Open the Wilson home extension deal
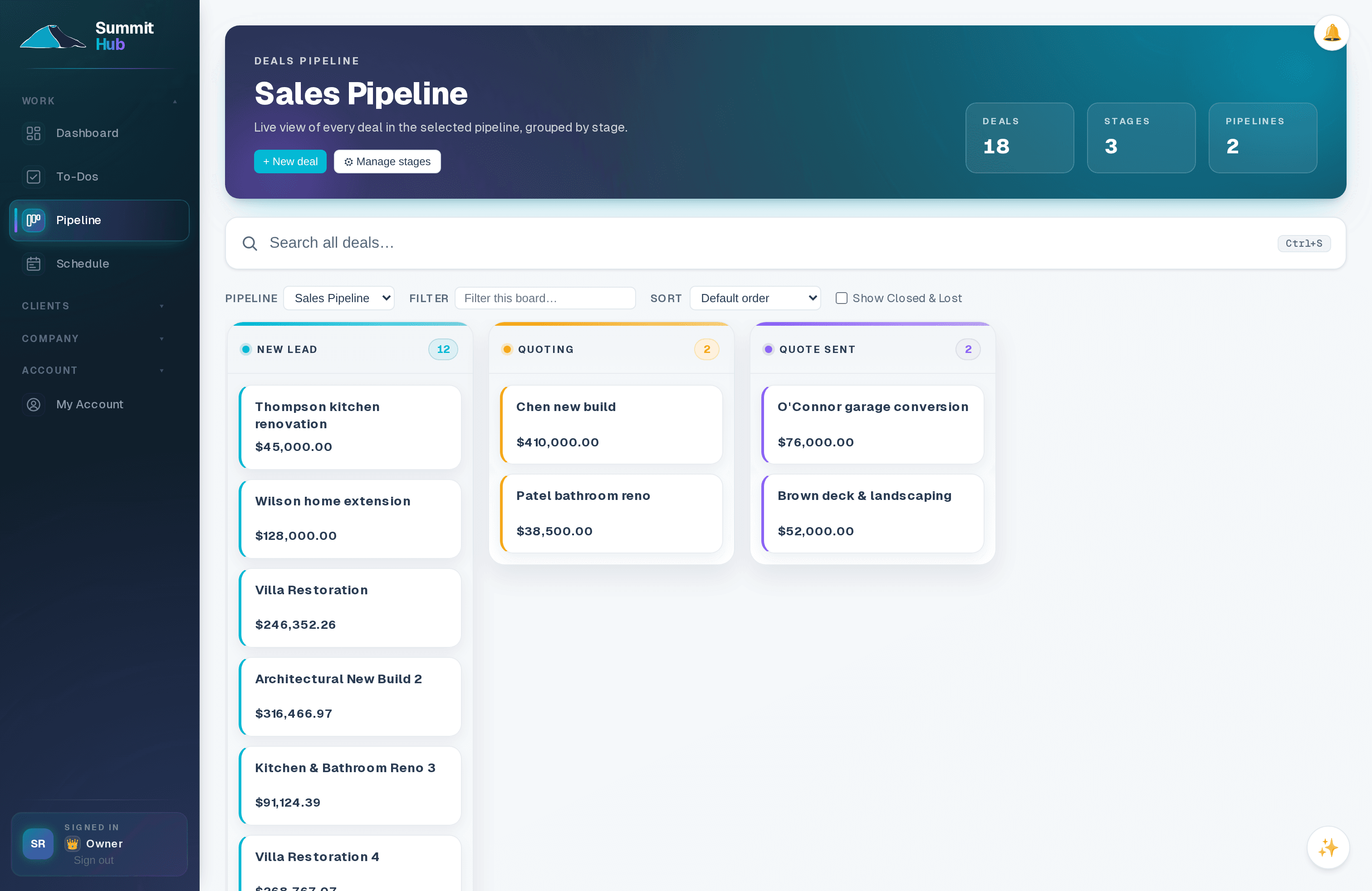This screenshot has width=1372, height=891. tap(350, 519)
